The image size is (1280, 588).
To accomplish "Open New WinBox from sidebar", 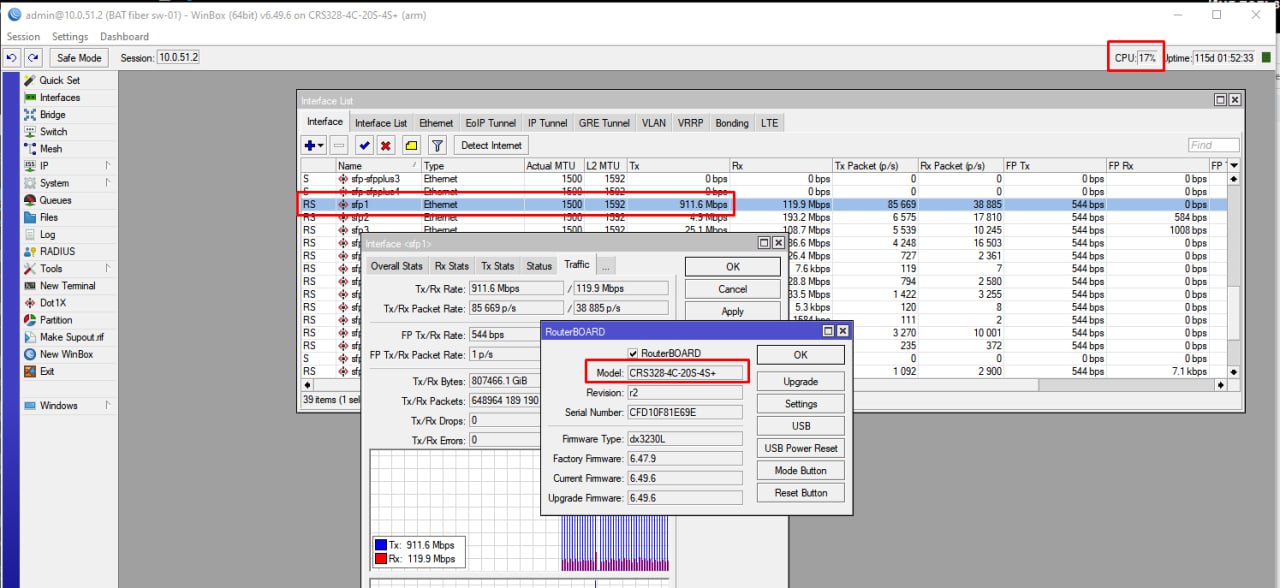I will coord(66,354).
